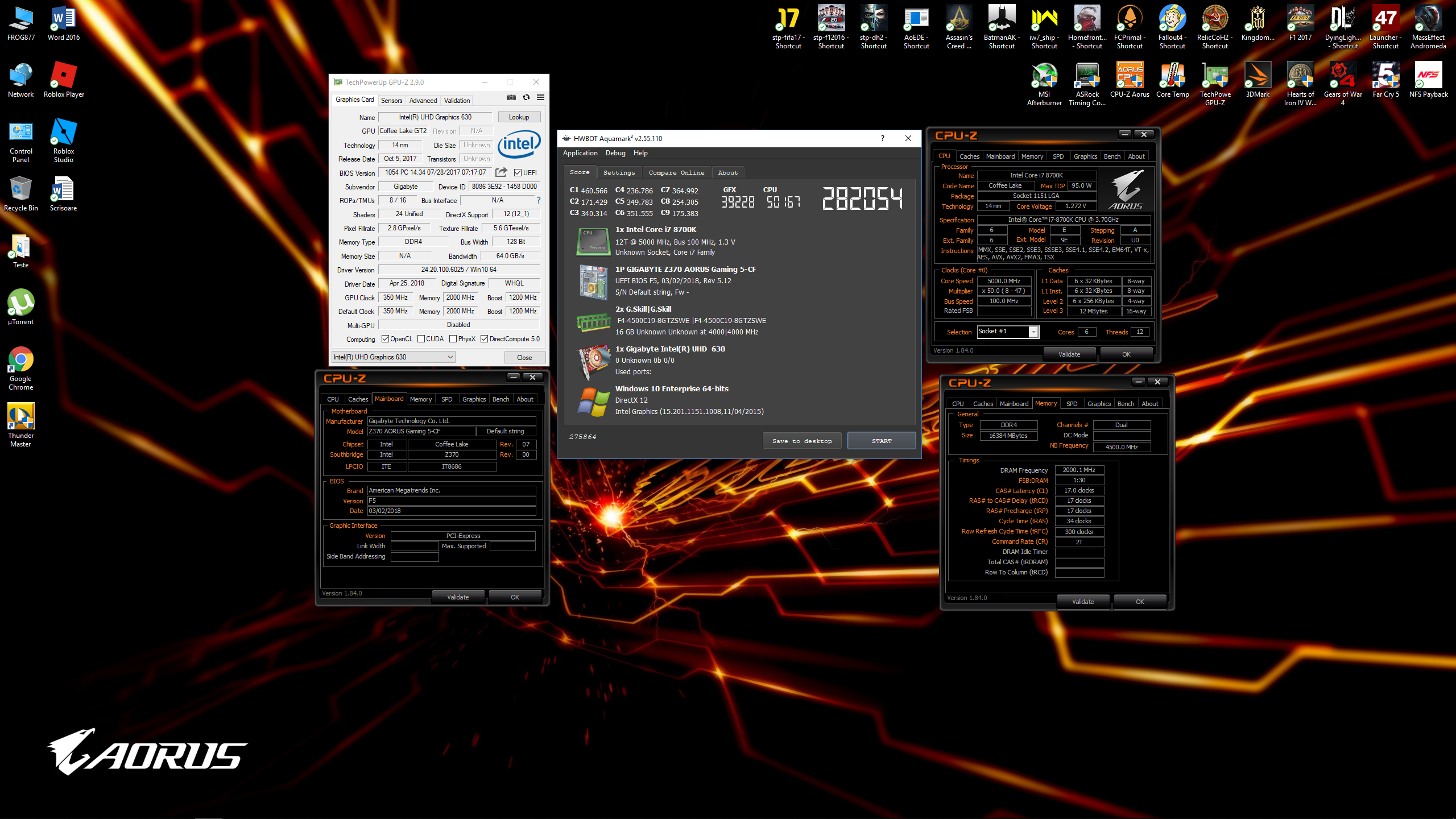Open the Gears of War 4 icon
Viewport: 1456px width, 819px height.
1343,84
